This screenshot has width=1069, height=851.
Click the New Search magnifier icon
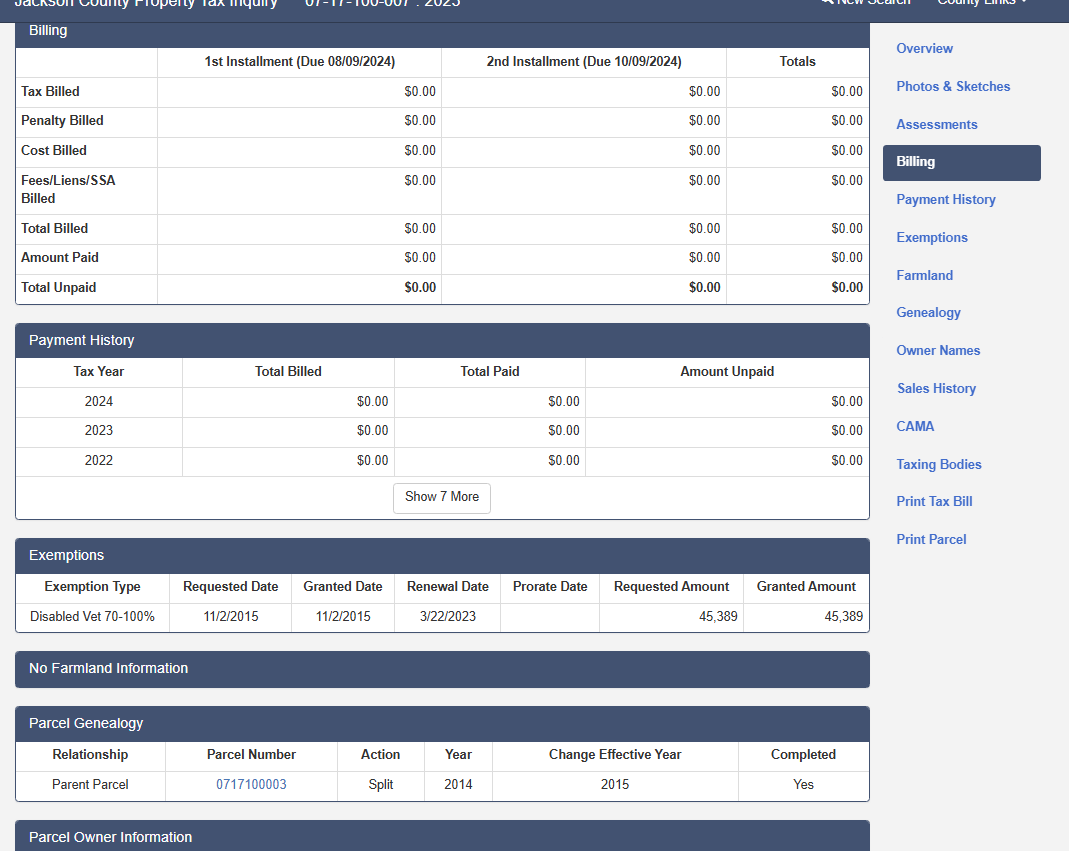coord(827,2)
